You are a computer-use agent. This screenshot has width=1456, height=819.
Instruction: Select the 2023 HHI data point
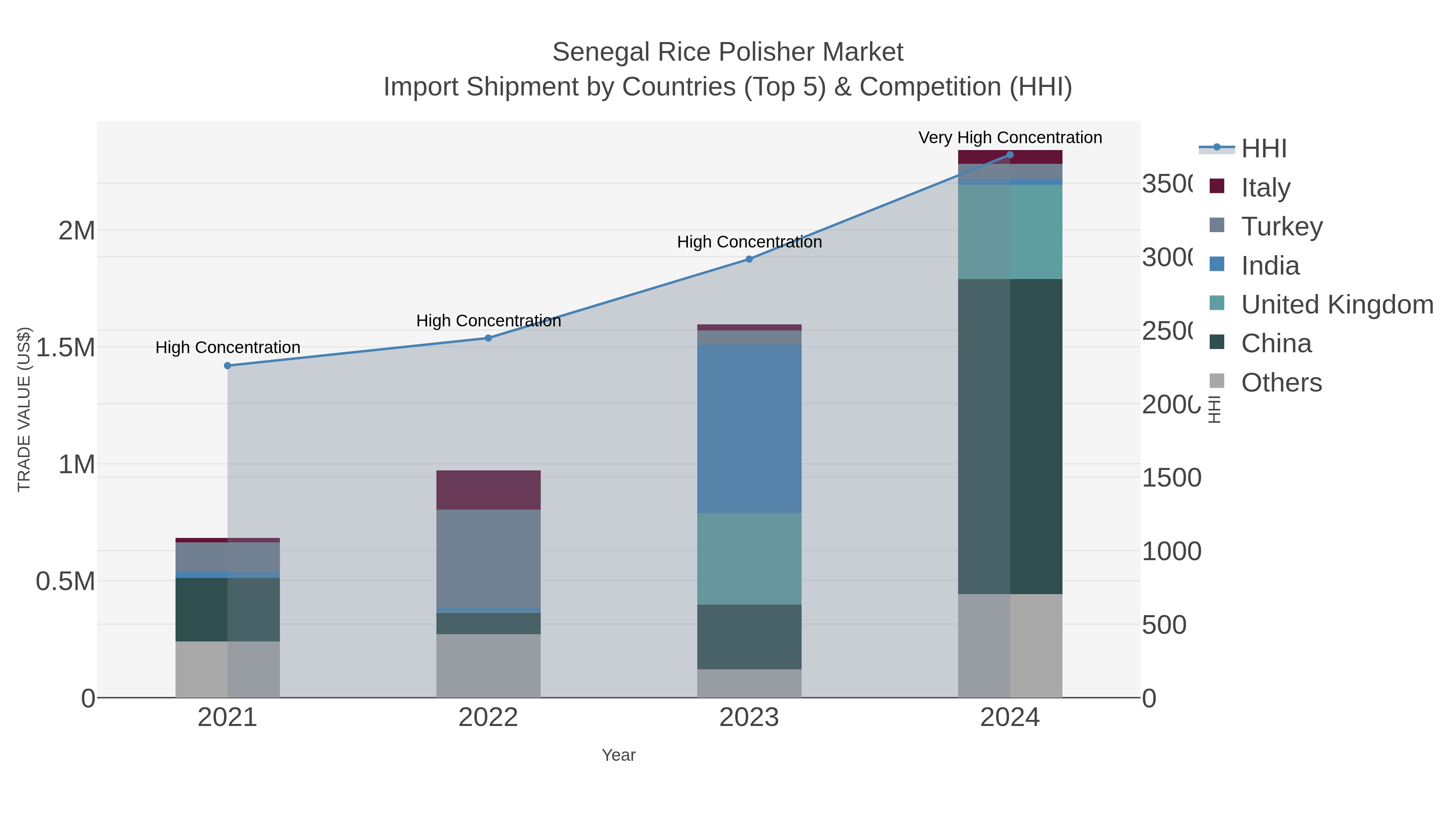749,259
